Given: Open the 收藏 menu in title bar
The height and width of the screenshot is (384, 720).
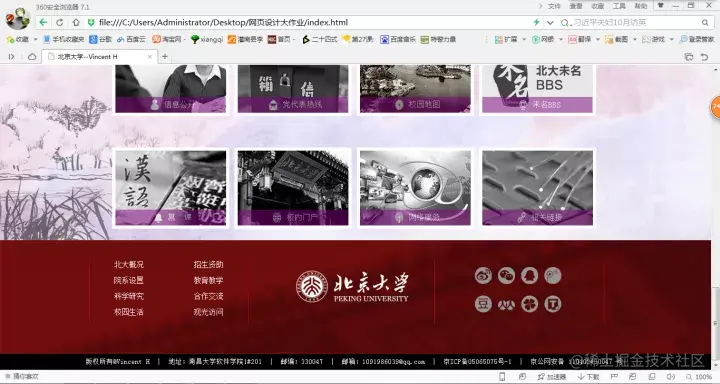Looking at the screenshot, I should click(x=597, y=6).
